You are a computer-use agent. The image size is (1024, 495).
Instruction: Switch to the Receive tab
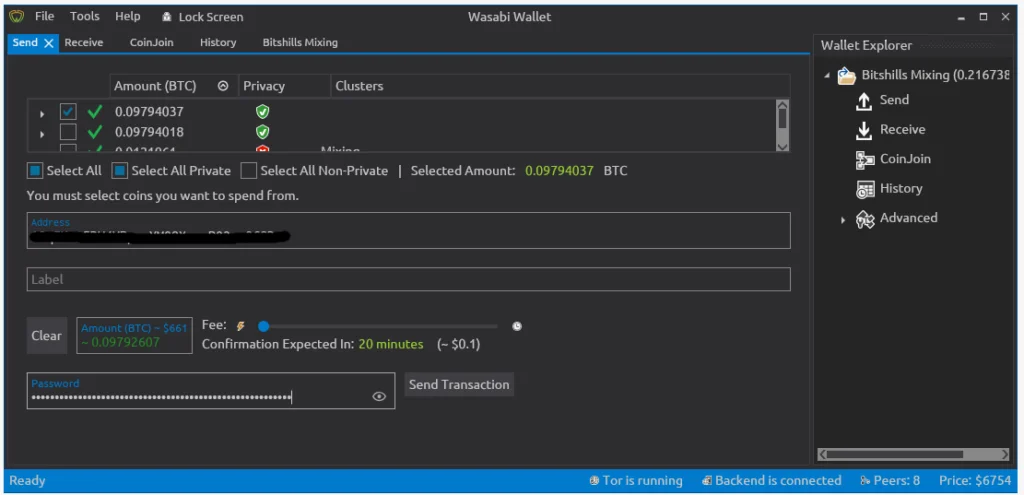(x=84, y=42)
